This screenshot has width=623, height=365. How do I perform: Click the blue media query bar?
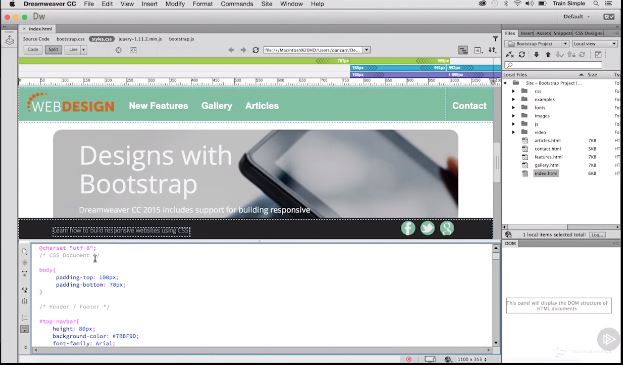click(x=425, y=68)
